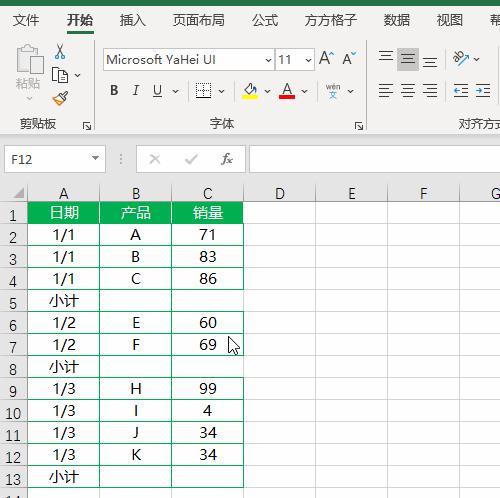Expand text orientation options arrow

pos(477,59)
